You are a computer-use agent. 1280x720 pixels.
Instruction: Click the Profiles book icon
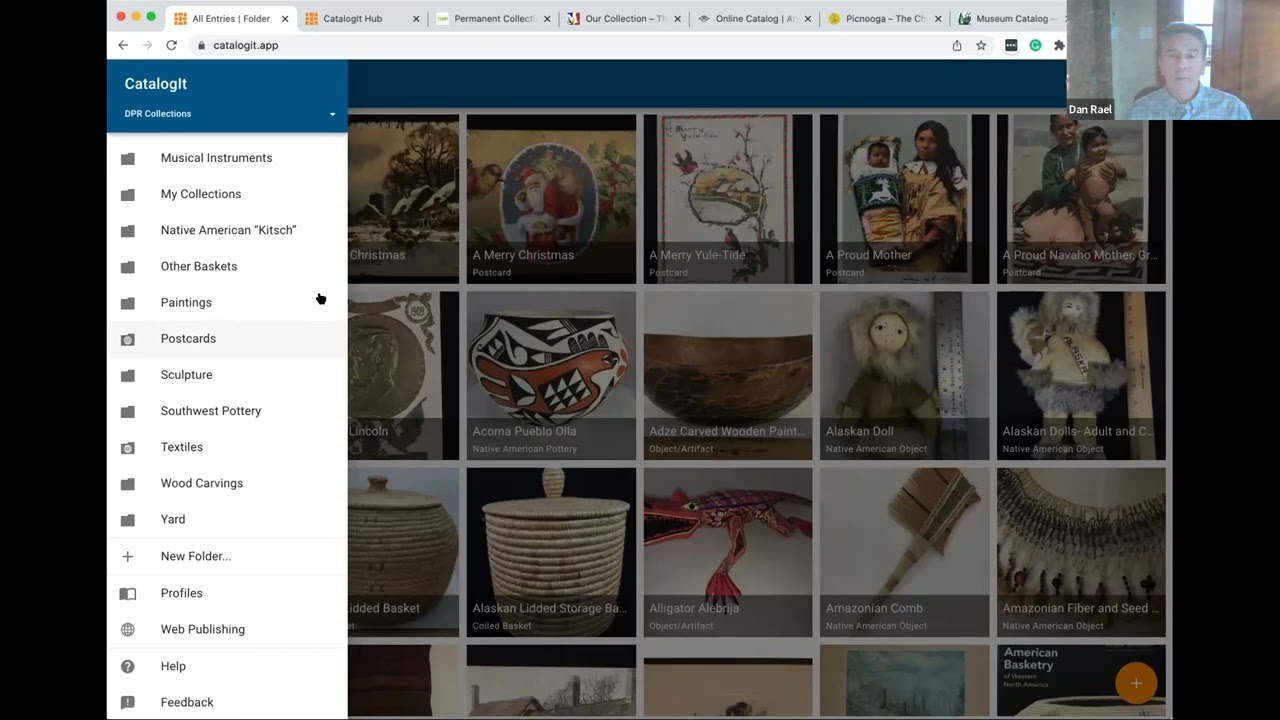click(128, 593)
